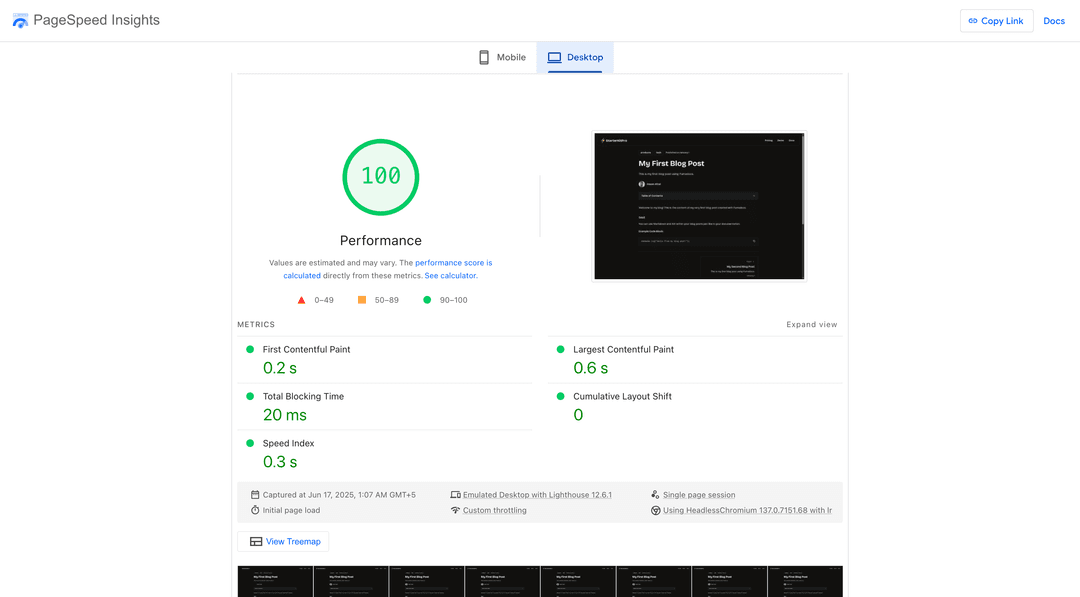Open the See calculator link
This screenshot has width=1080, height=597.
450,275
